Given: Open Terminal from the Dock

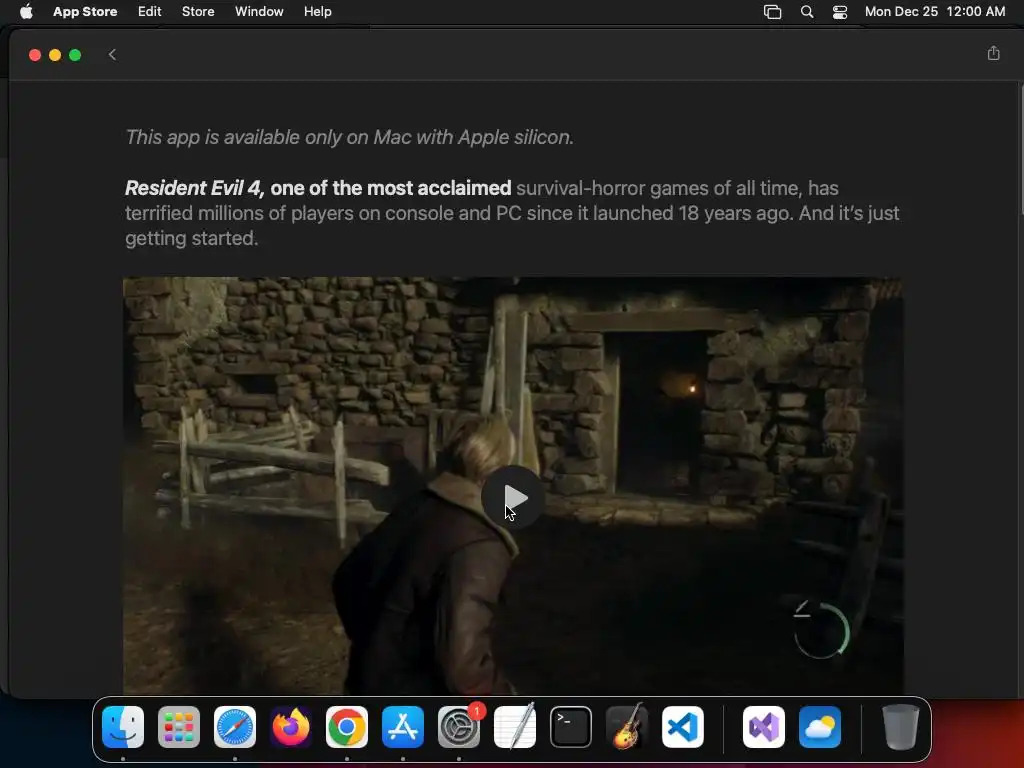Looking at the screenshot, I should pos(571,727).
